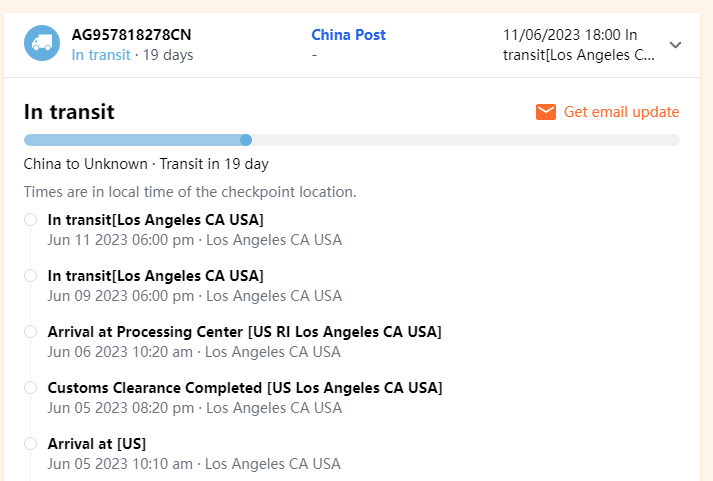Viewport: 713px width, 481px height.
Task: Collapse the tracking details chevron
Action: pos(675,45)
